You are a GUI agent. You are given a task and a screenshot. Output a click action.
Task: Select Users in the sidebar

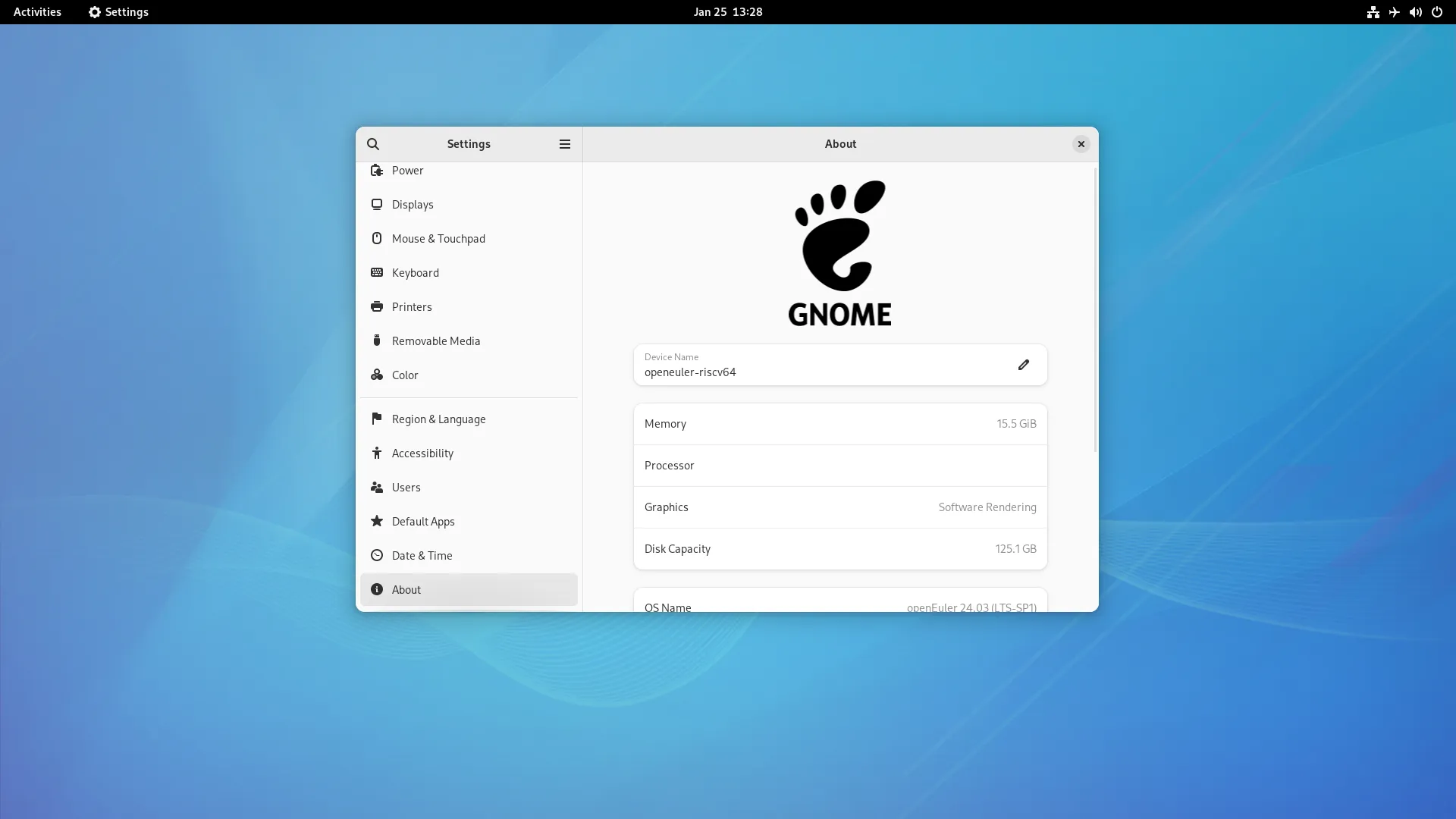pos(406,488)
